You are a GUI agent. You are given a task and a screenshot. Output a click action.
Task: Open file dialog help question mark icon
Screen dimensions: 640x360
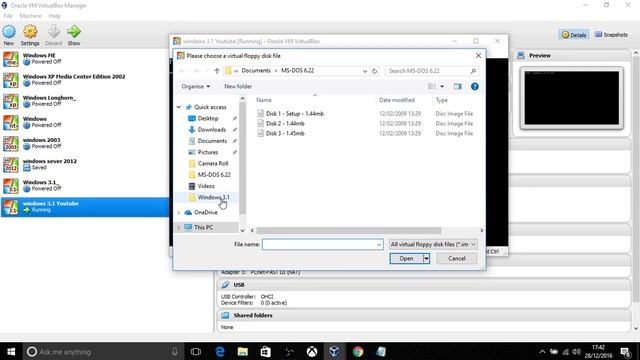point(474,87)
